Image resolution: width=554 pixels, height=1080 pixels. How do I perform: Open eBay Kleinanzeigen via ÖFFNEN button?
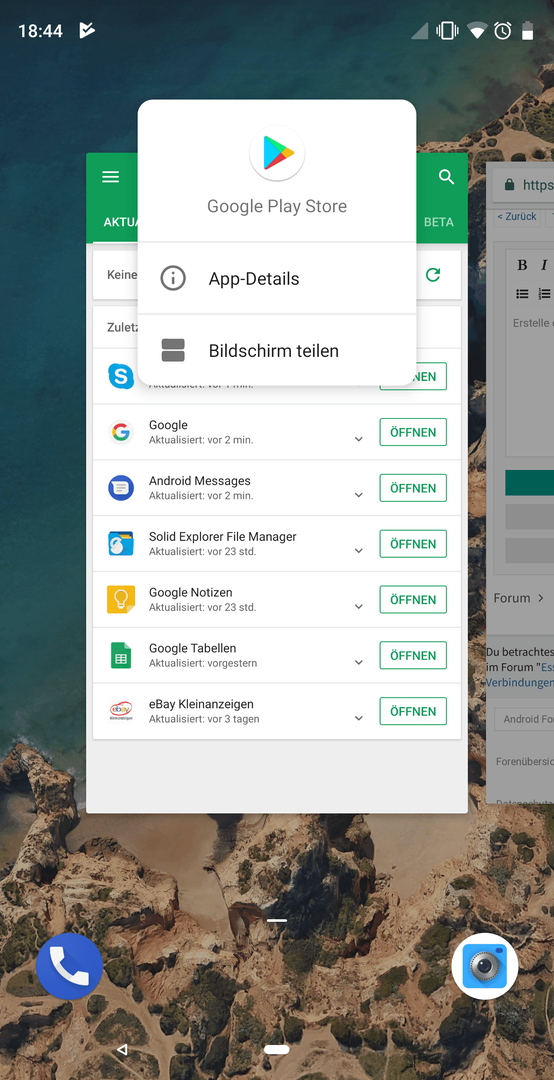(x=413, y=712)
